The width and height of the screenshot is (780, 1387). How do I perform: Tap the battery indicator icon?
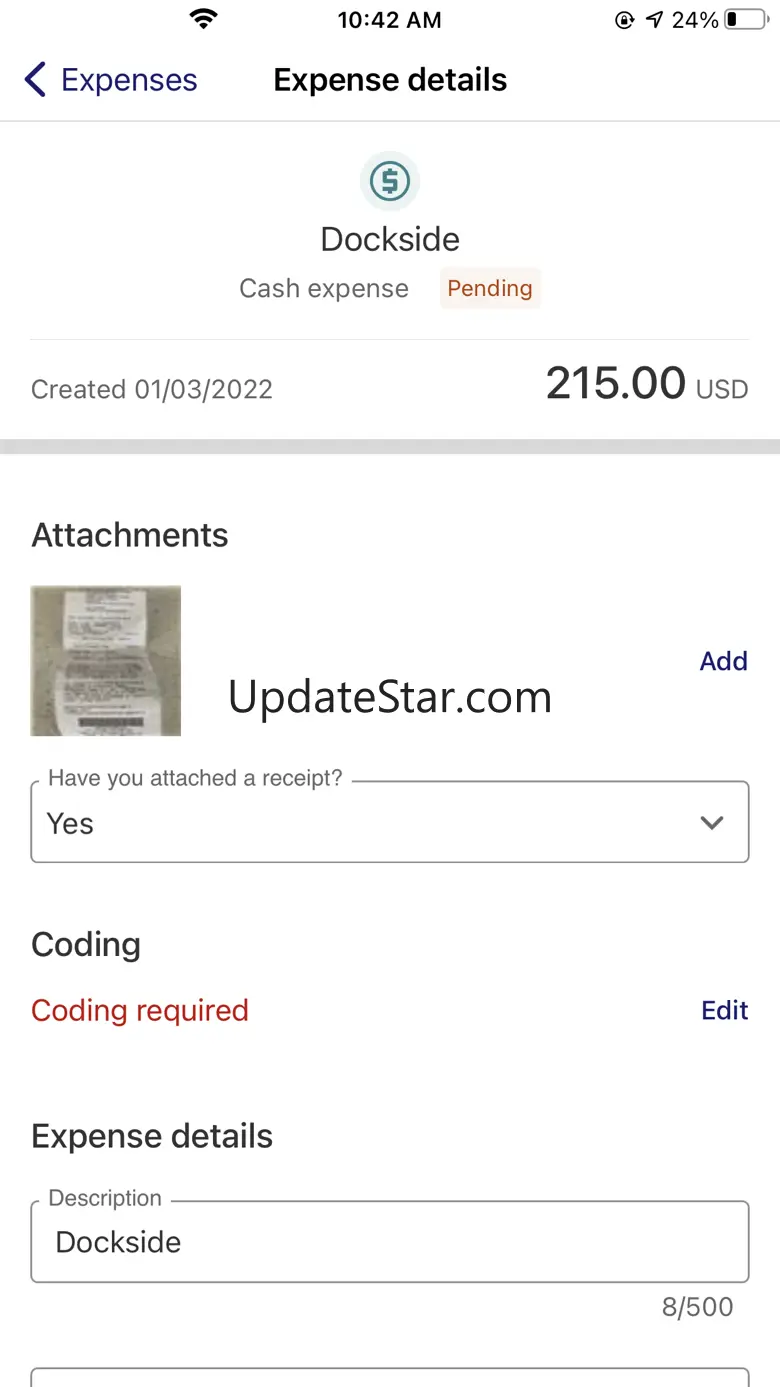coord(746,19)
